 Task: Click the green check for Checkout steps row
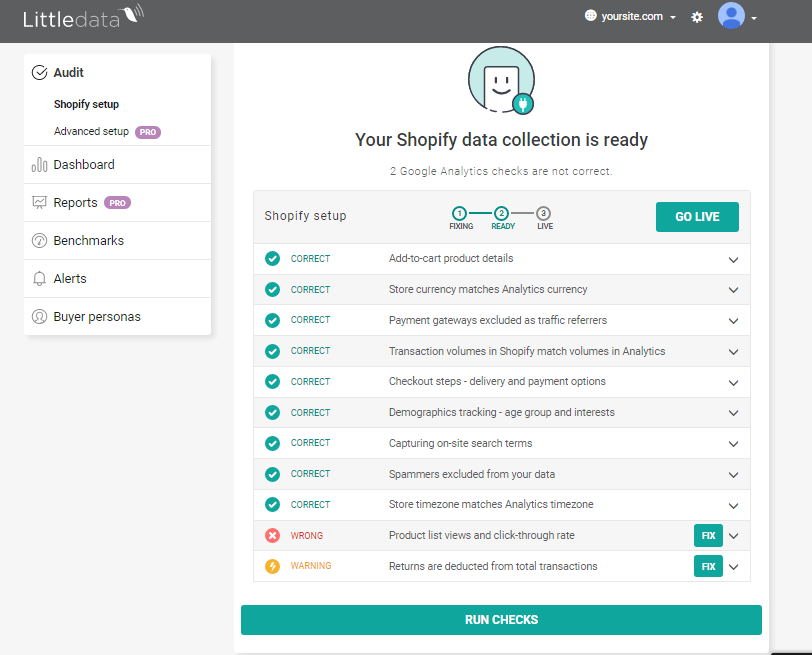272,382
